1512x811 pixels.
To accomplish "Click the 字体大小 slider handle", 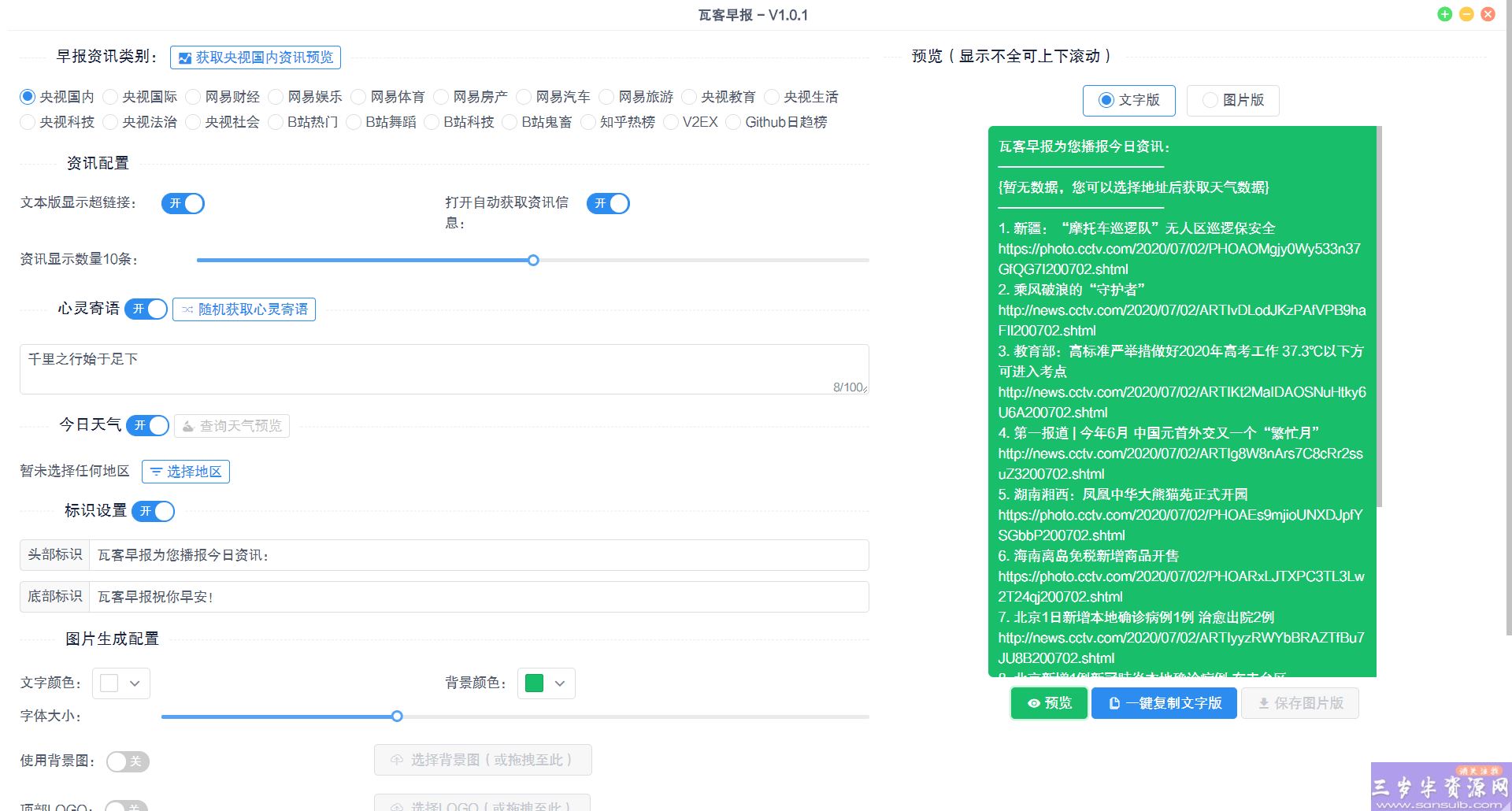I will [x=397, y=717].
